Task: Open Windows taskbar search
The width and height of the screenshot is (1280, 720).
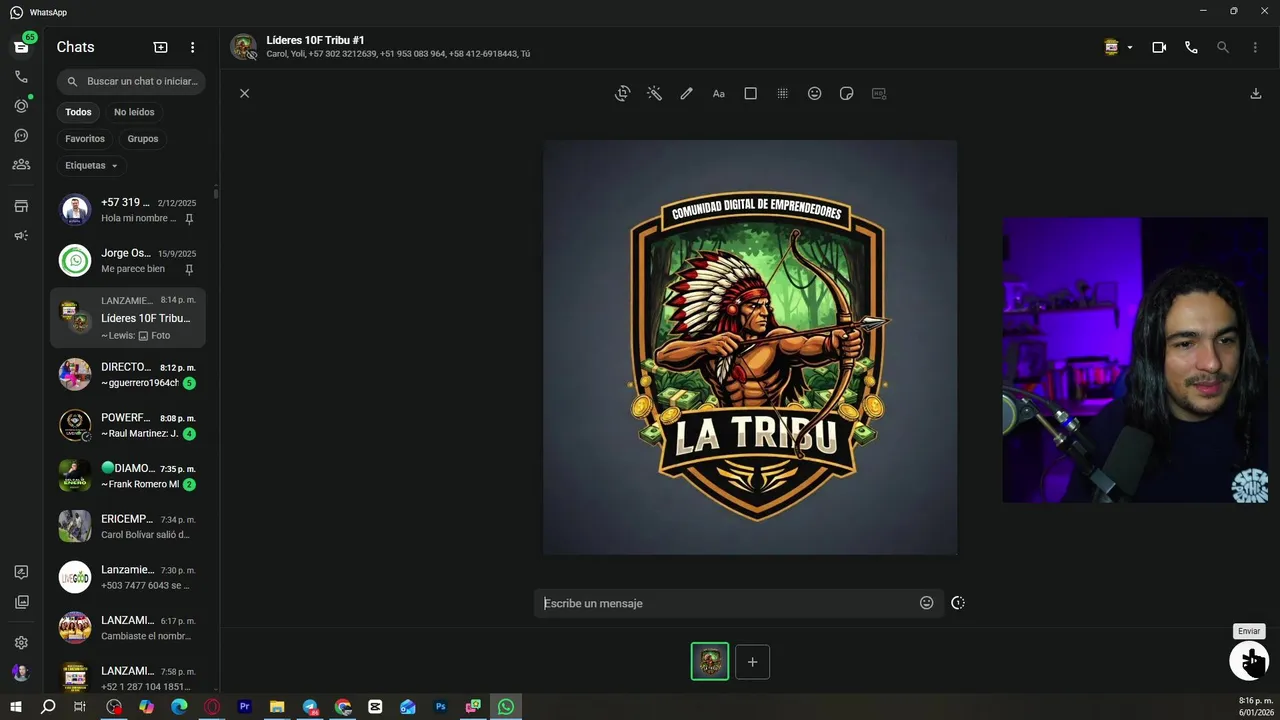Action: click(x=48, y=707)
